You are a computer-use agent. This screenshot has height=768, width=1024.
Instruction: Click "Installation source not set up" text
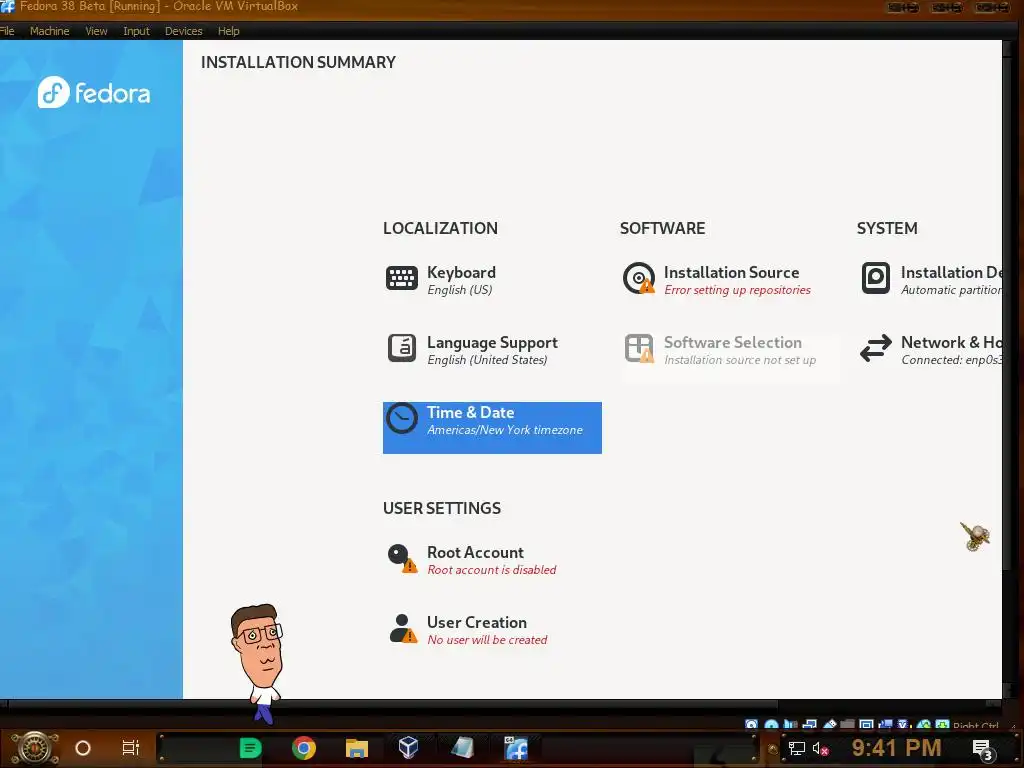[740, 360]
